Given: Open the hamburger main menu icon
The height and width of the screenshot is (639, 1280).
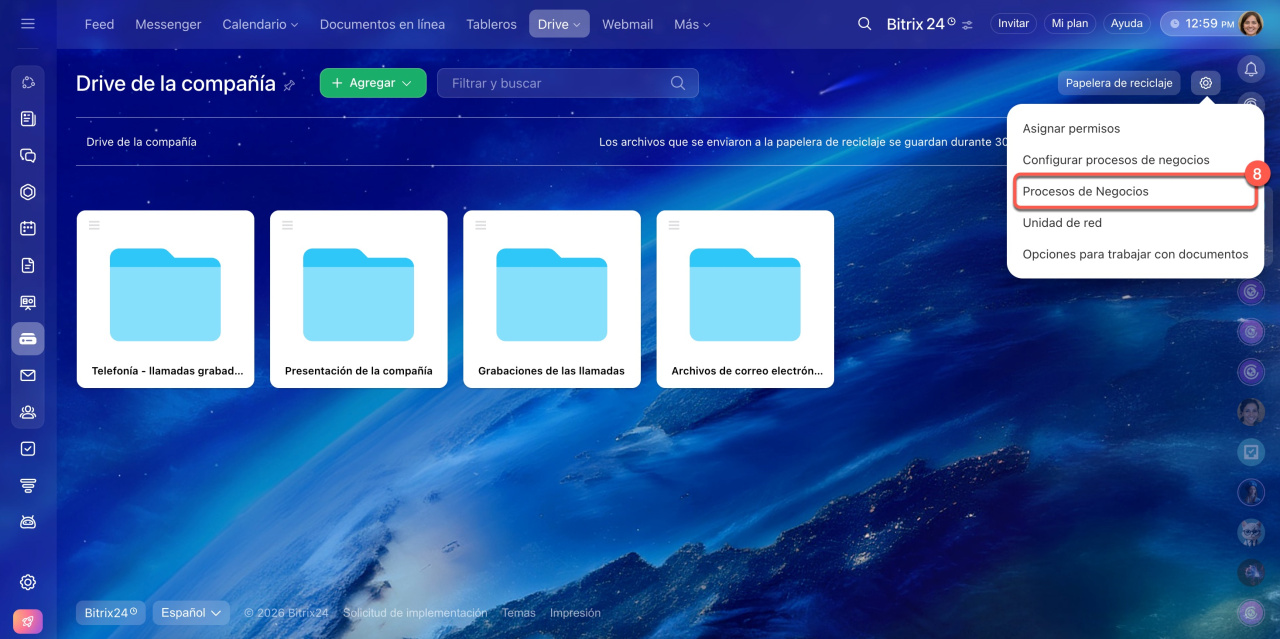Looking at the screenshot, I should (28, 24).
